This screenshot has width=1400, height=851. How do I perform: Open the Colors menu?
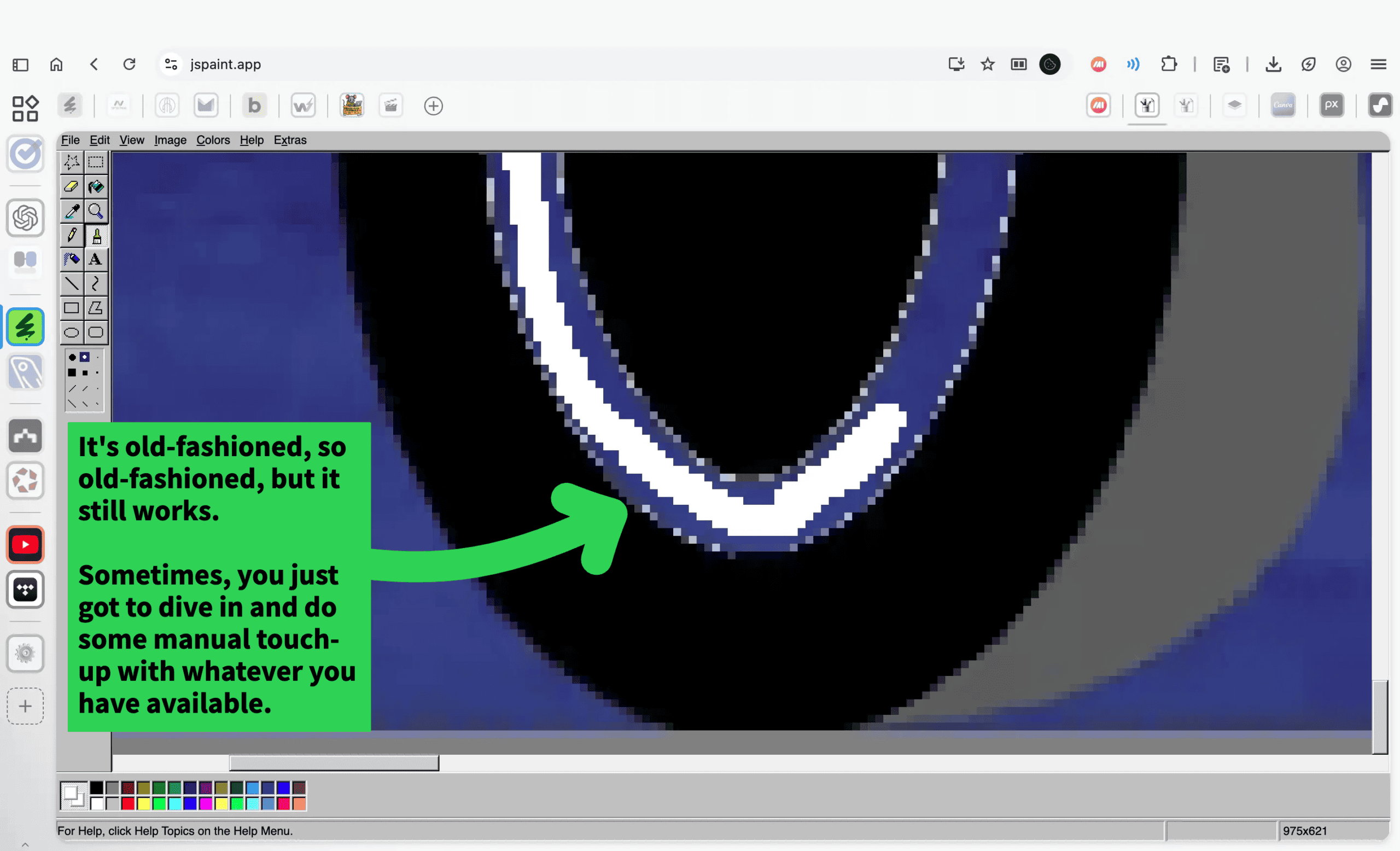(x=213, y=140)
